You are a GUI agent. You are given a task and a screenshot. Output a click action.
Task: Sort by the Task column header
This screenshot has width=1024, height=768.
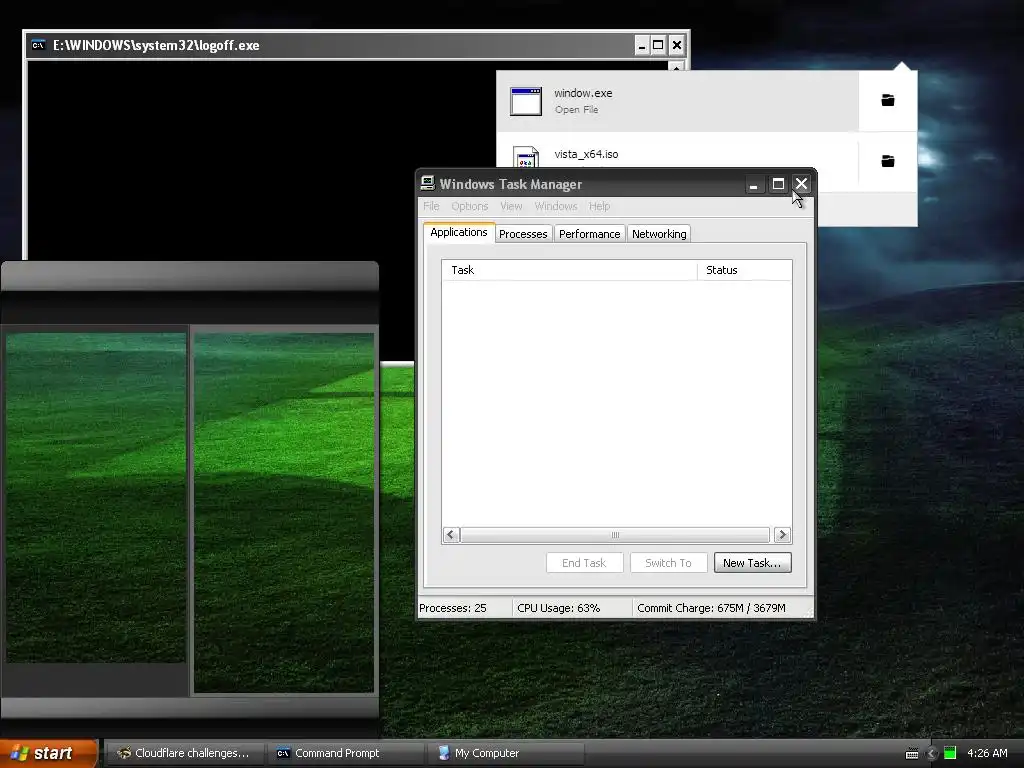coord(569,270)
